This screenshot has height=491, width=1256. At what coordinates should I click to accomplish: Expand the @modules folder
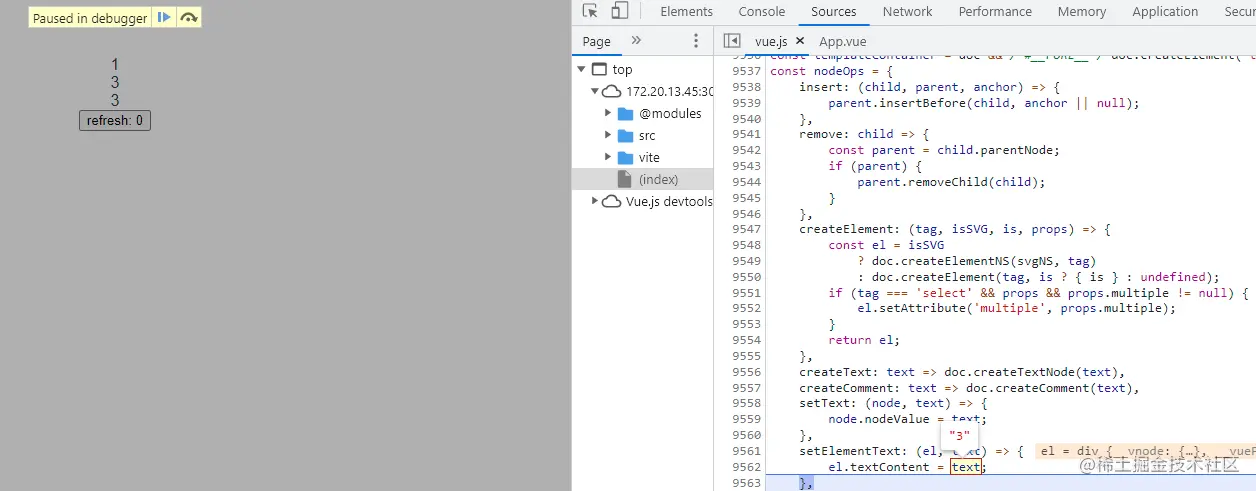pos(608,113)
